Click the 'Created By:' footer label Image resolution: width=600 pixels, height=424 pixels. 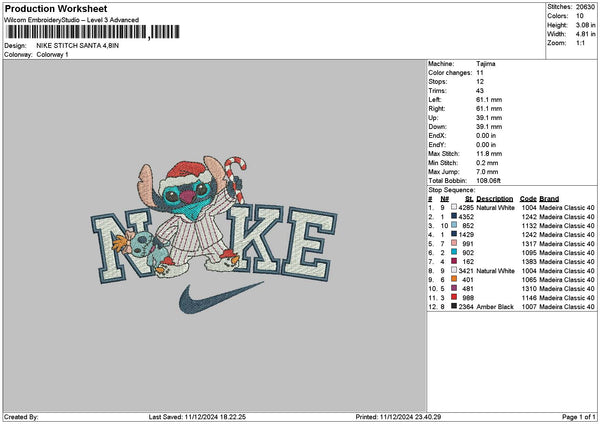tap(21, 417)
